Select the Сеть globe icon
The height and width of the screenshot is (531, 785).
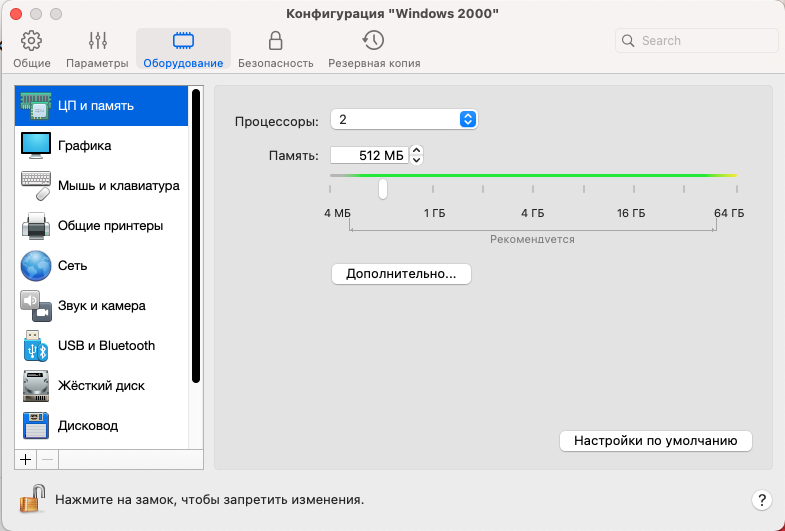point(36,266)
